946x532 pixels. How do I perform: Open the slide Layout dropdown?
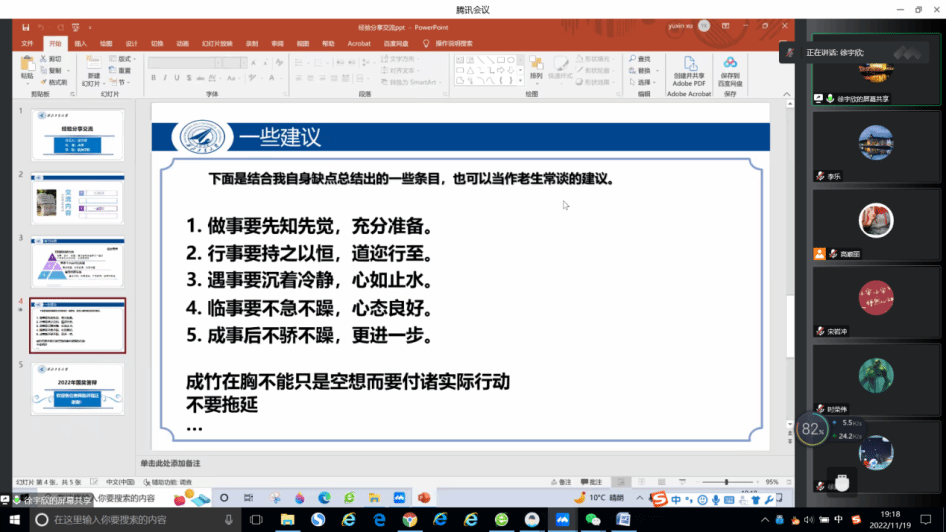pyautogui.click(x=124, y=59)
